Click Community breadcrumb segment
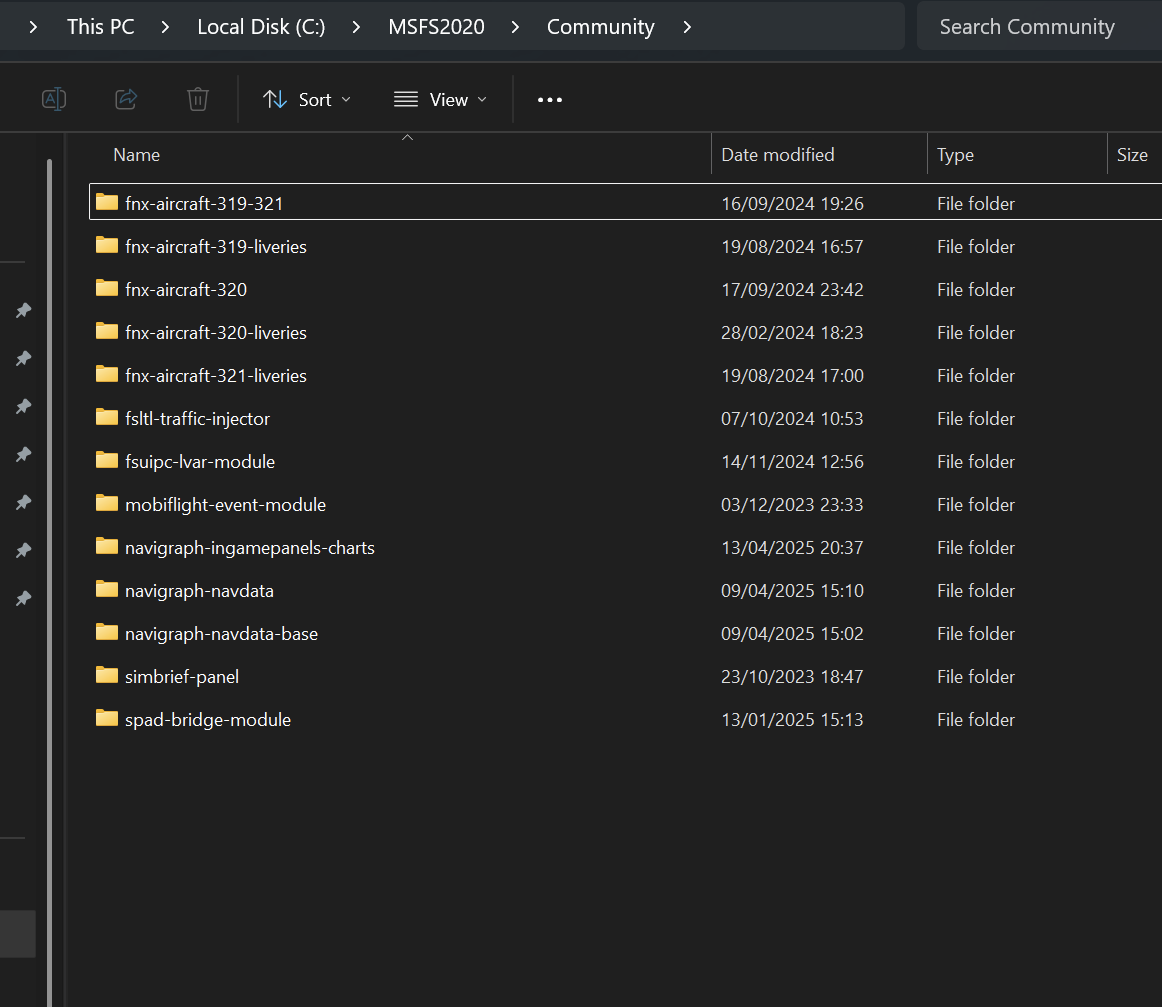 (x=601, y=27)
